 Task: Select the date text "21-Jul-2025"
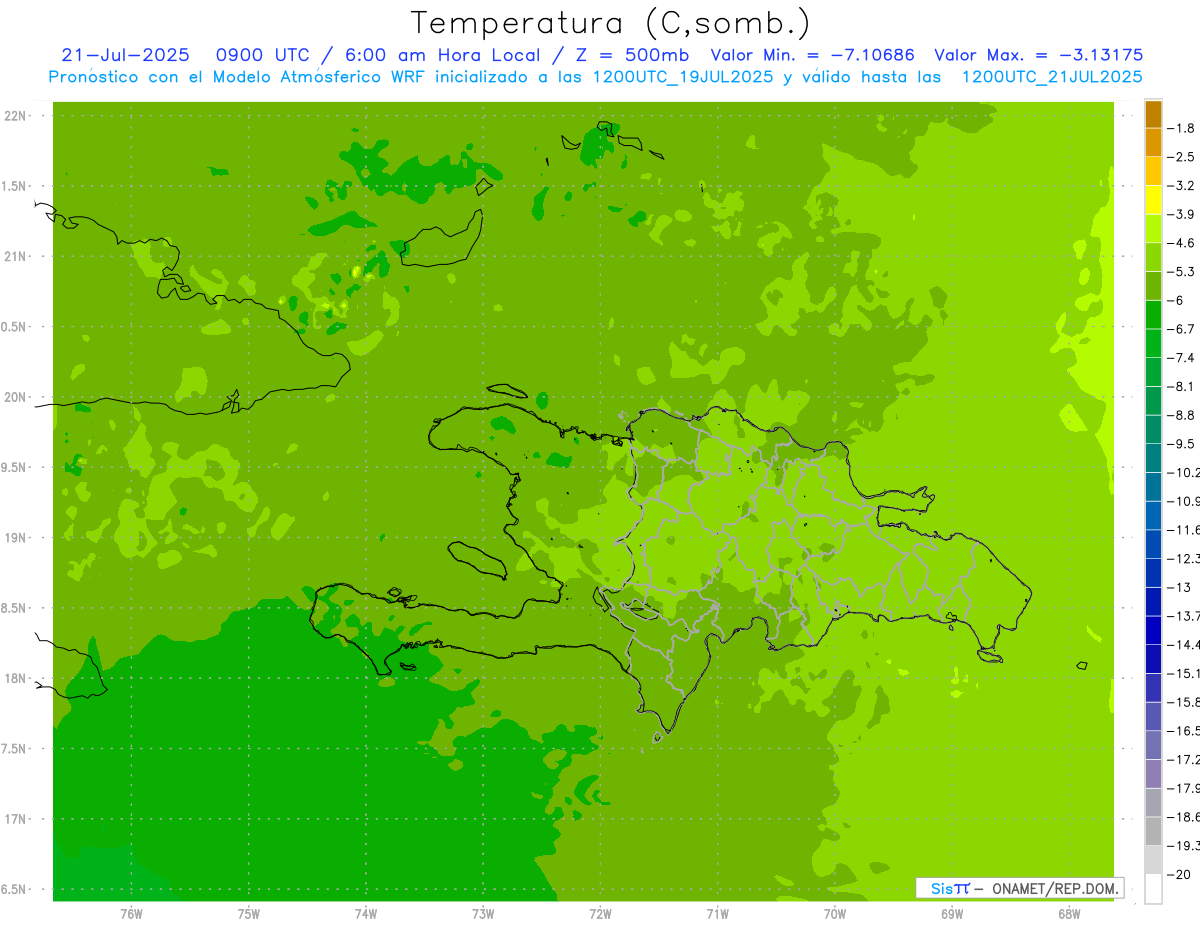pyautogui.click(x=125, y=55)
